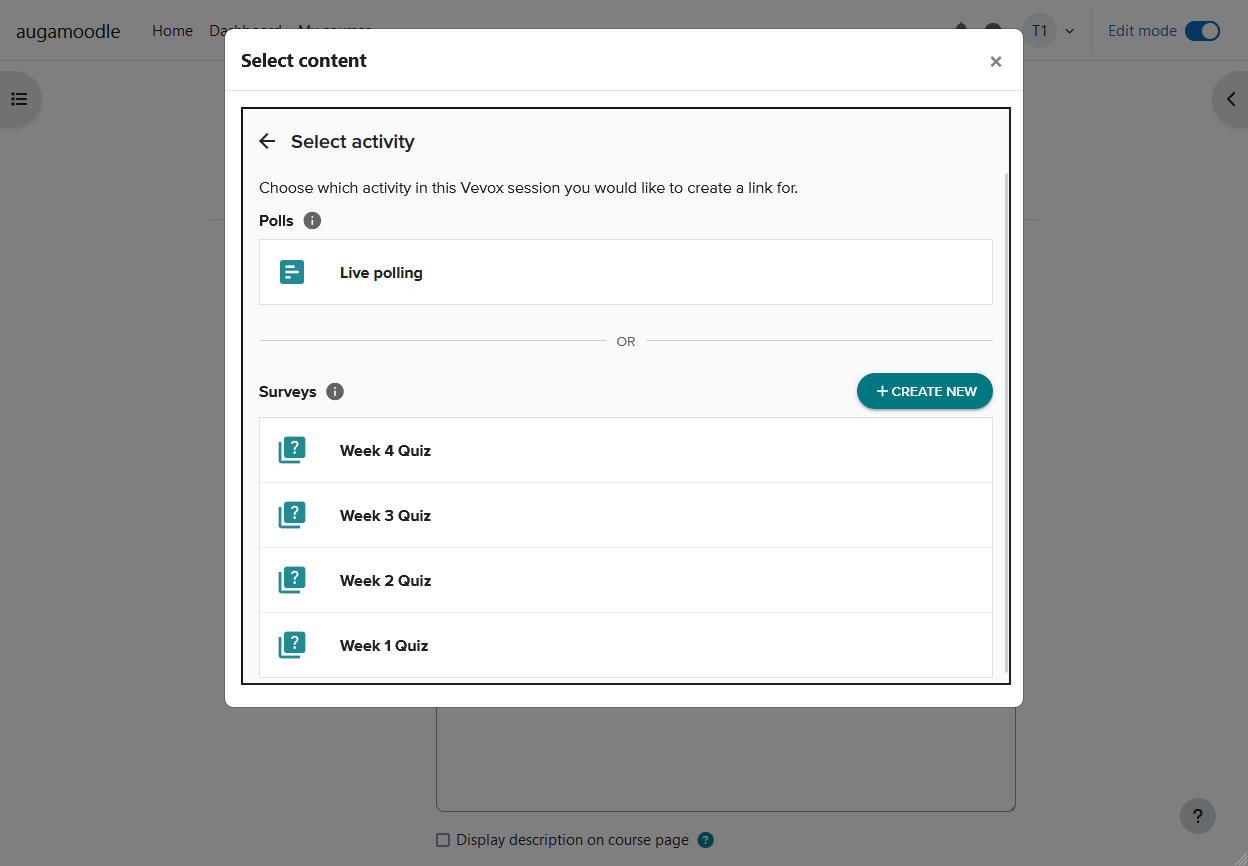Open the course index list icon
Image resolution: width=1248 pixels, height=866 pixels.
tap(19, 99)
